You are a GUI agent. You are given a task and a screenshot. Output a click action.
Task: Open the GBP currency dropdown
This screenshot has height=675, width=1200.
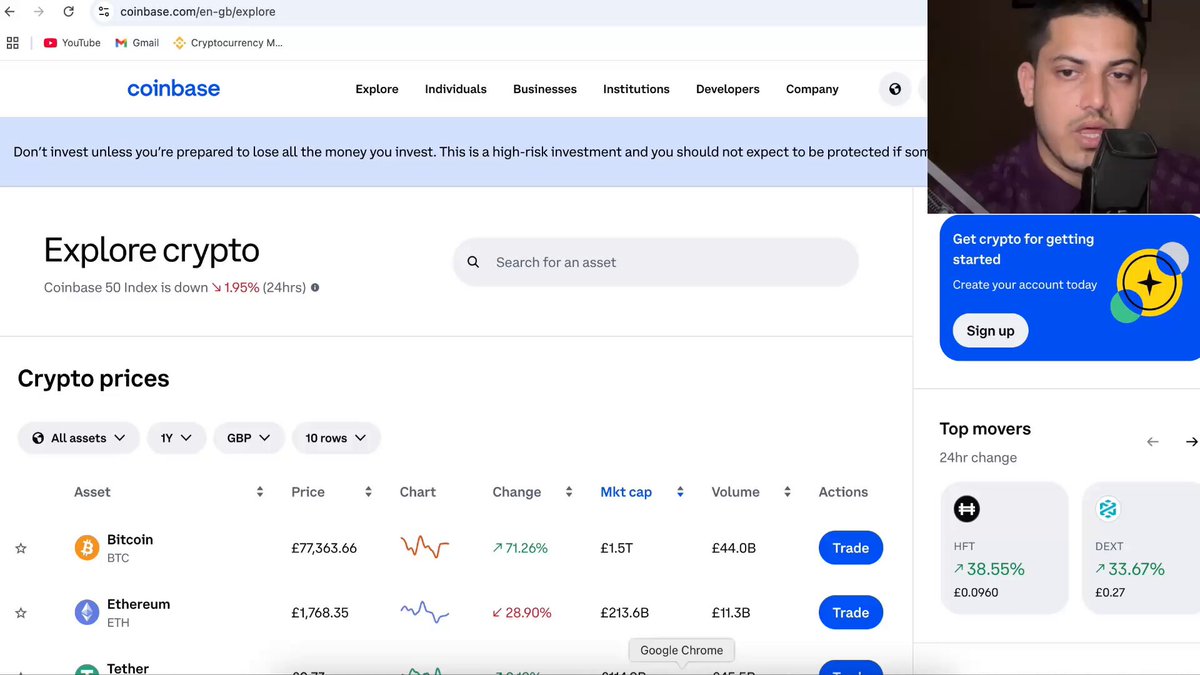(x=249, y=438)
